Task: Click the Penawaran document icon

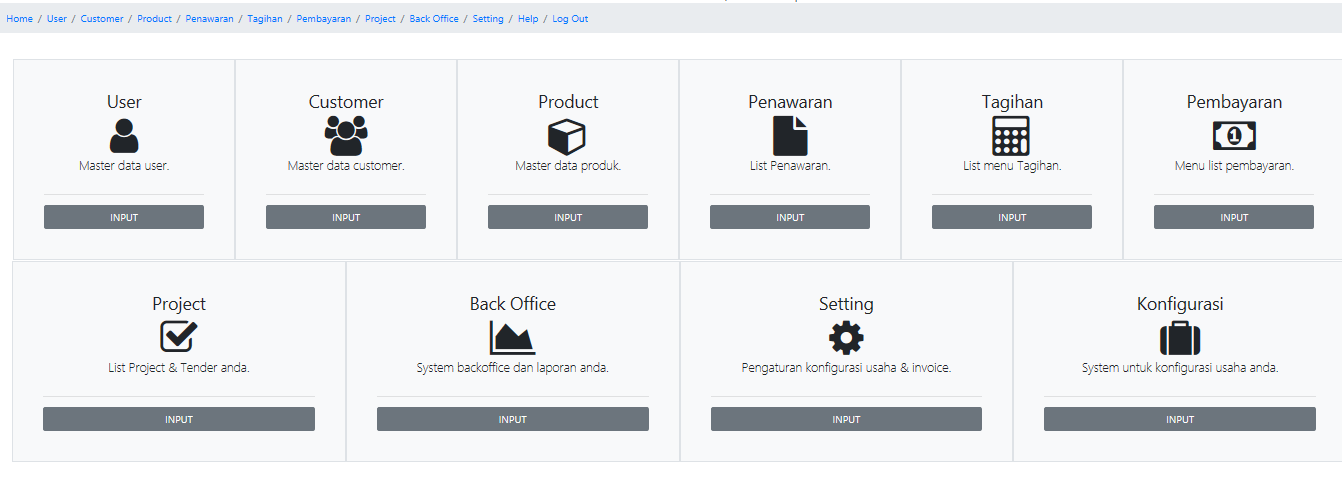Action: (790, 136)
